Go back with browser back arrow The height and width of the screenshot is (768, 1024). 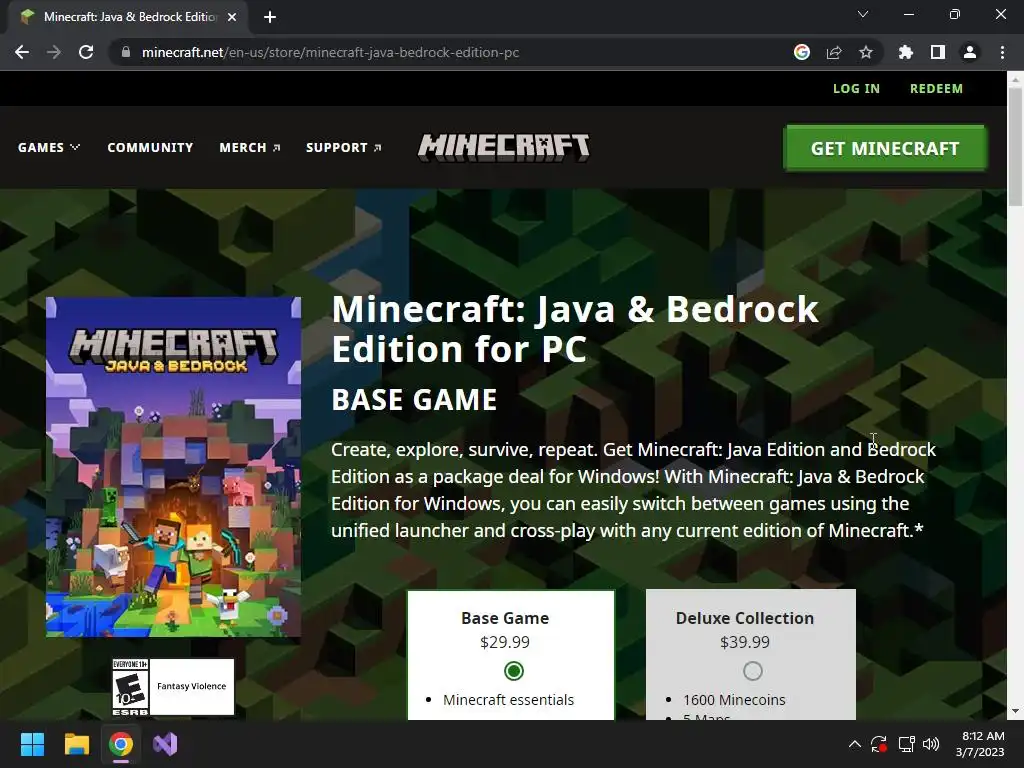[x=22, y=52]
